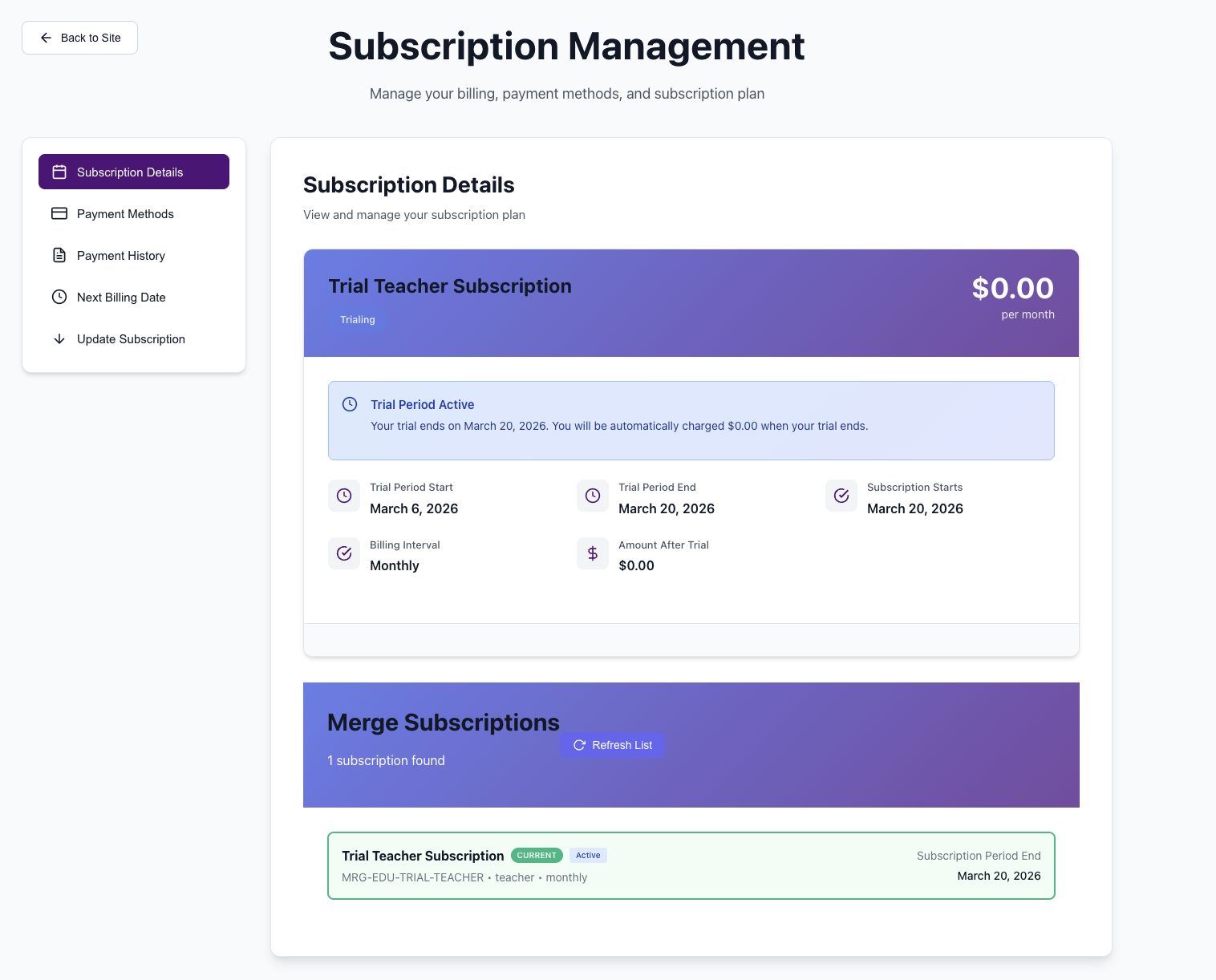Screen dimensions: 1216x980
Task: Click the Subscription Management page title
Action: pos(566,47)
